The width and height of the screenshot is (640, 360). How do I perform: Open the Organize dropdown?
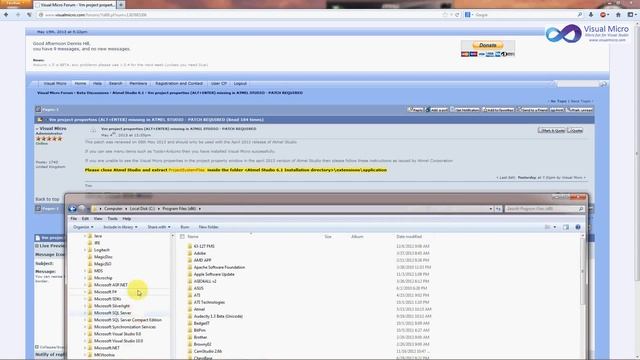point(83,227)
